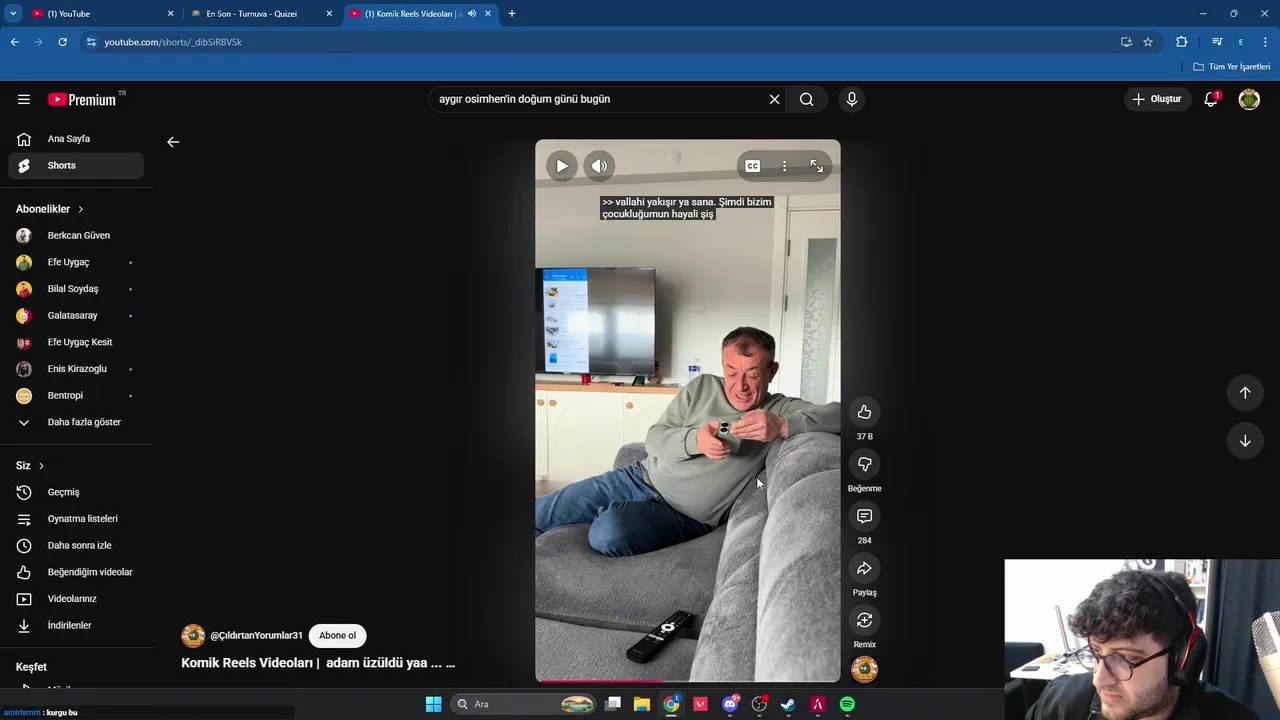Expand the Abonelikler section
Image resolution: width=1280 pixels, height=720 pixels.
tap(50, 209)
